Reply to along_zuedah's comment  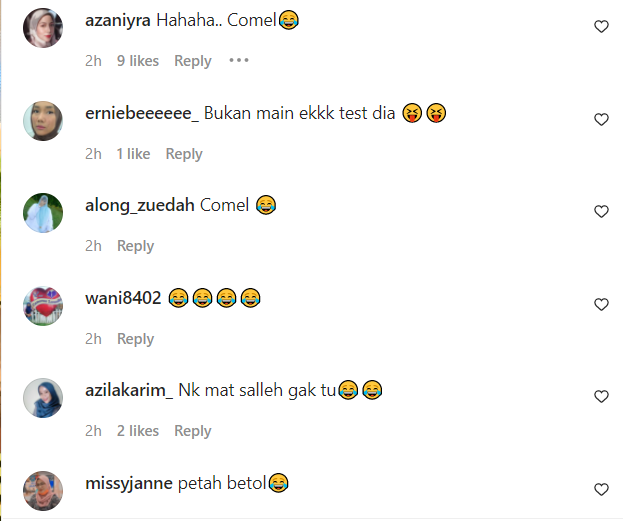[x=135, y=246]
